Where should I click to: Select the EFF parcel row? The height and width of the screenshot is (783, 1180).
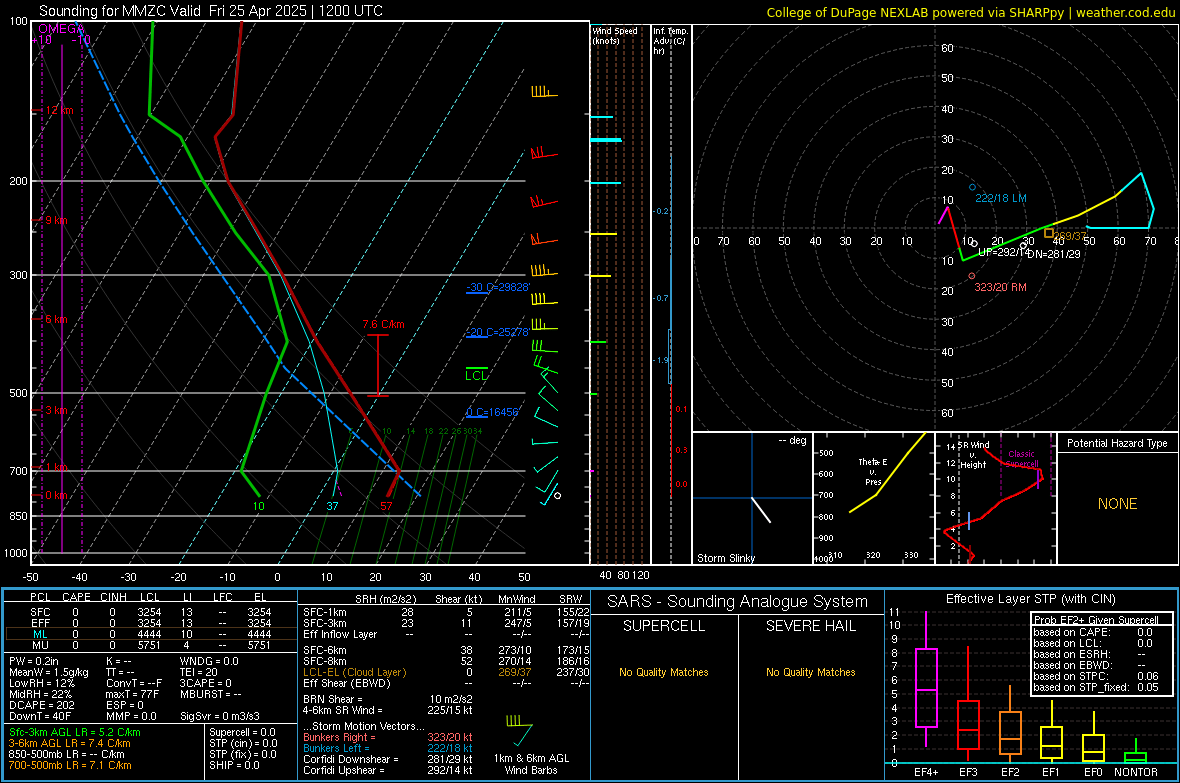(151, 623)
